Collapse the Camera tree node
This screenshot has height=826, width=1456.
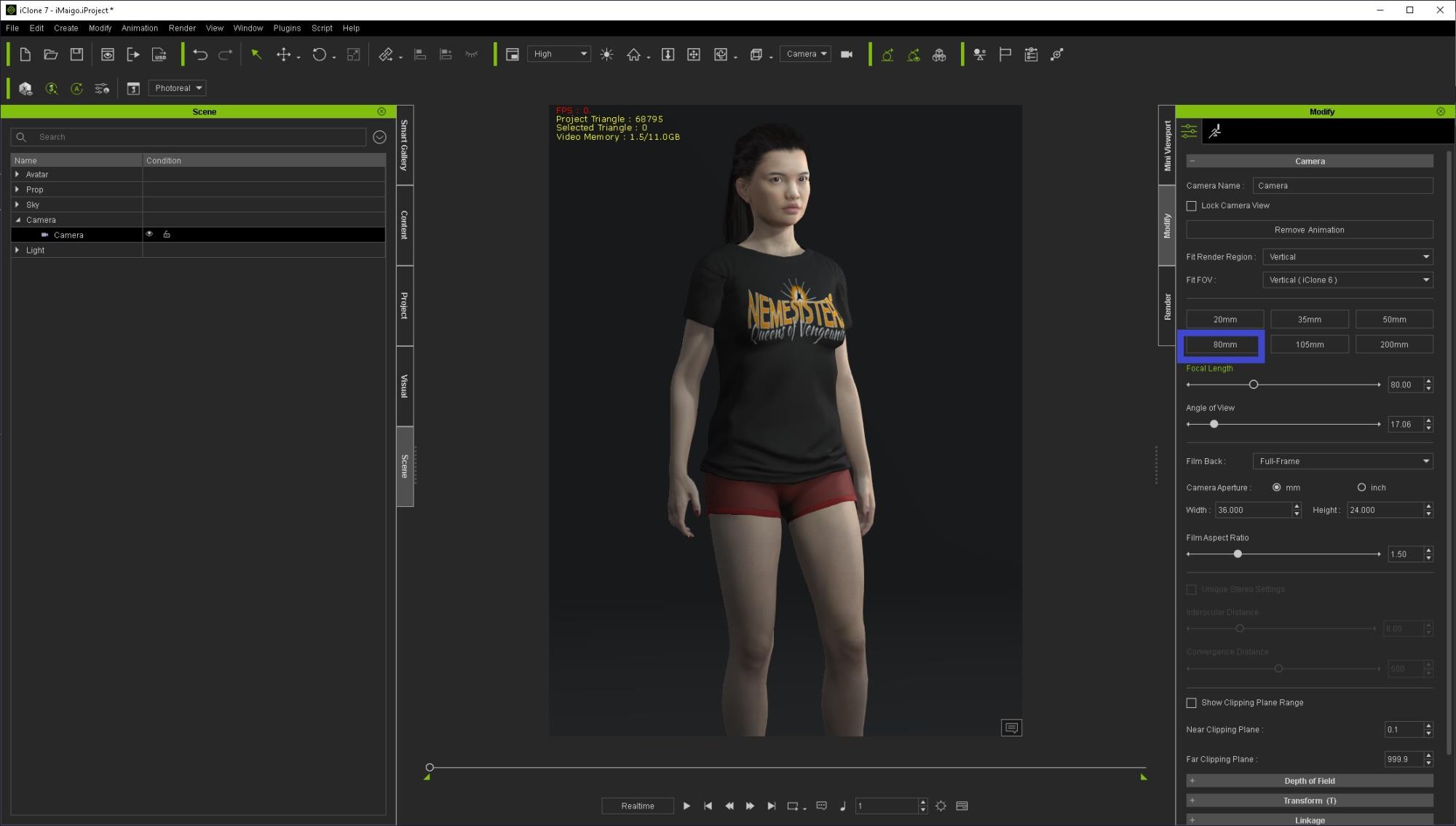(x=17, y=220)
